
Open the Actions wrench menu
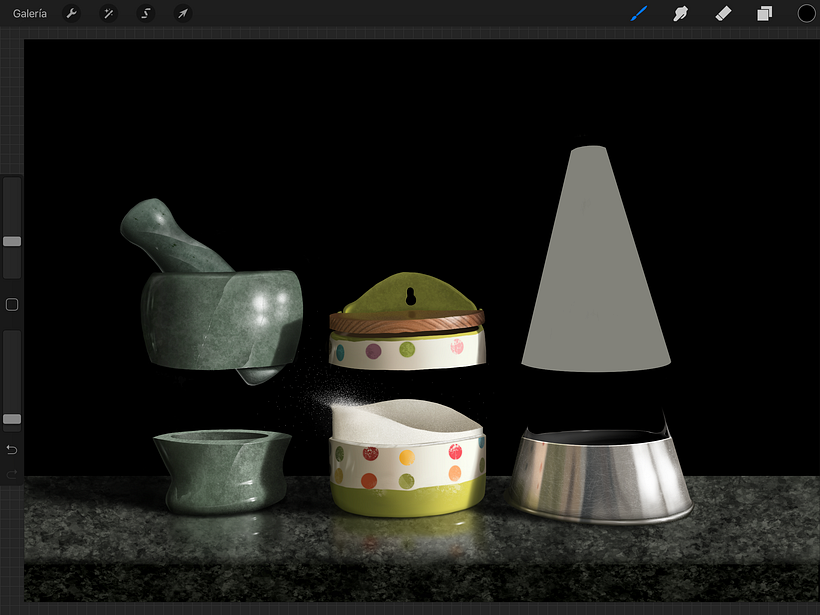click(71, 13)
